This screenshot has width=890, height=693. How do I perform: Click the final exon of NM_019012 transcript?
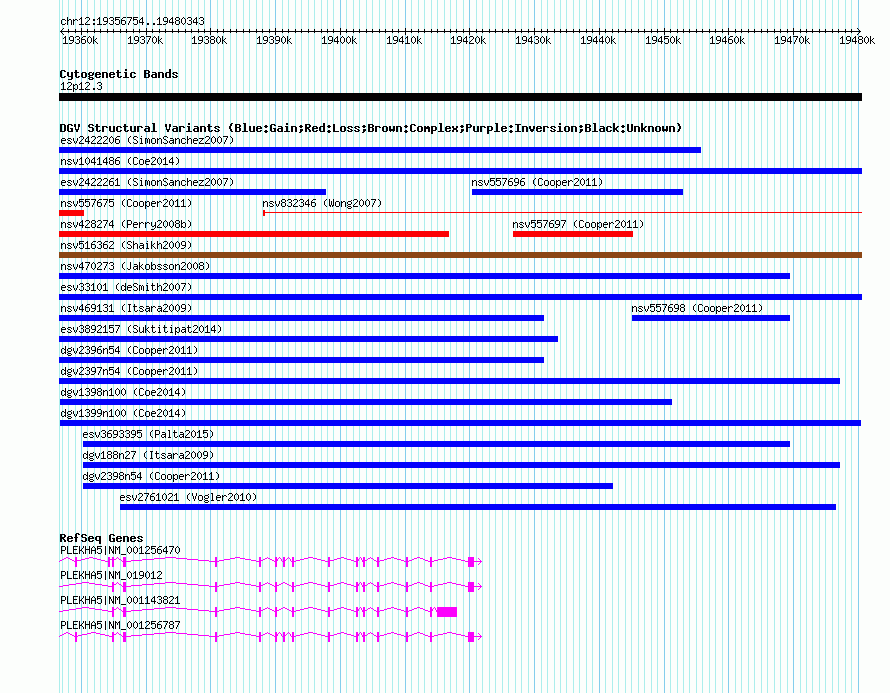click(x=471, y=586)
